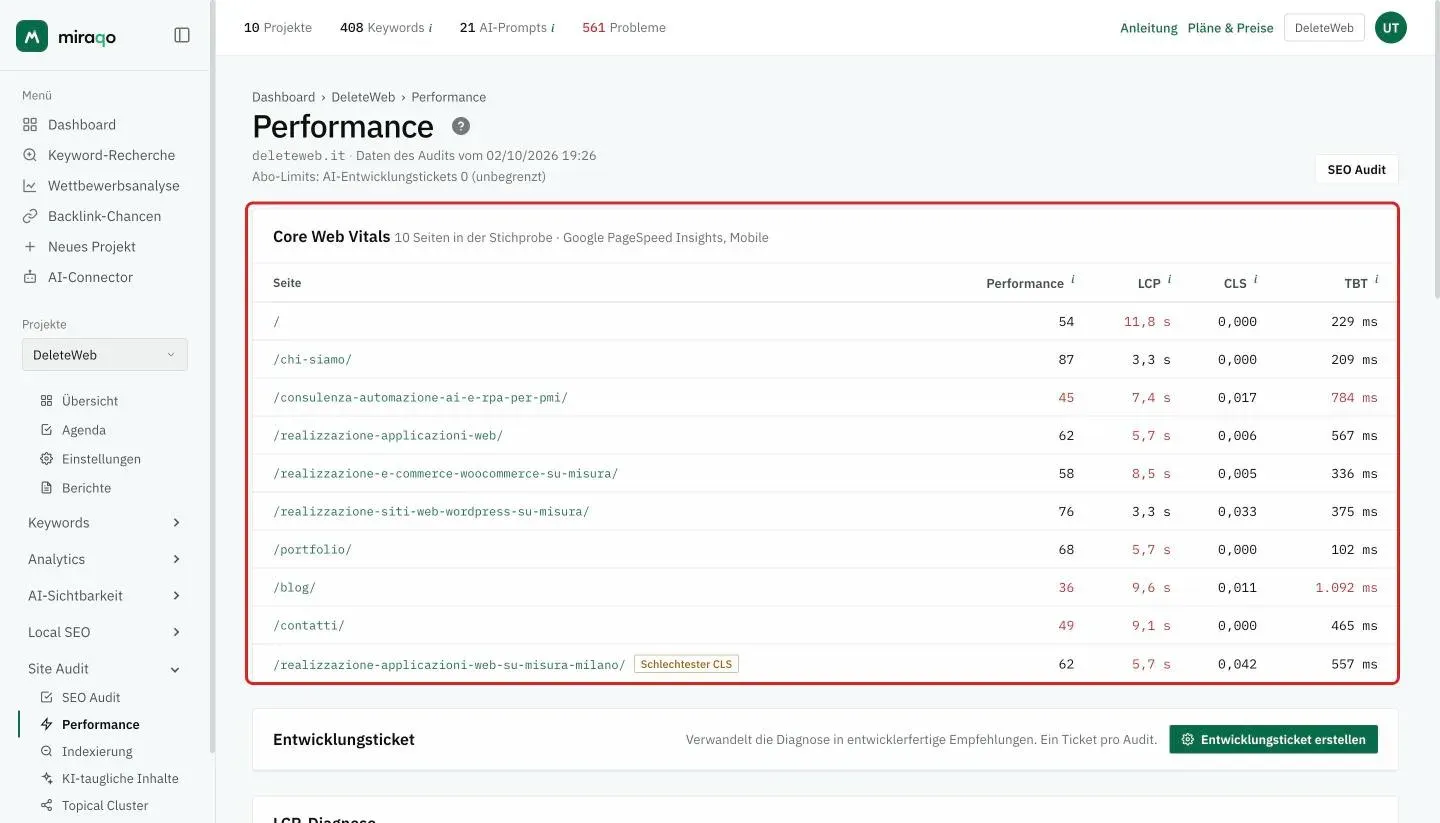Click the info icon next to AI-Prompts count
1440x823 pixels.
553,28
